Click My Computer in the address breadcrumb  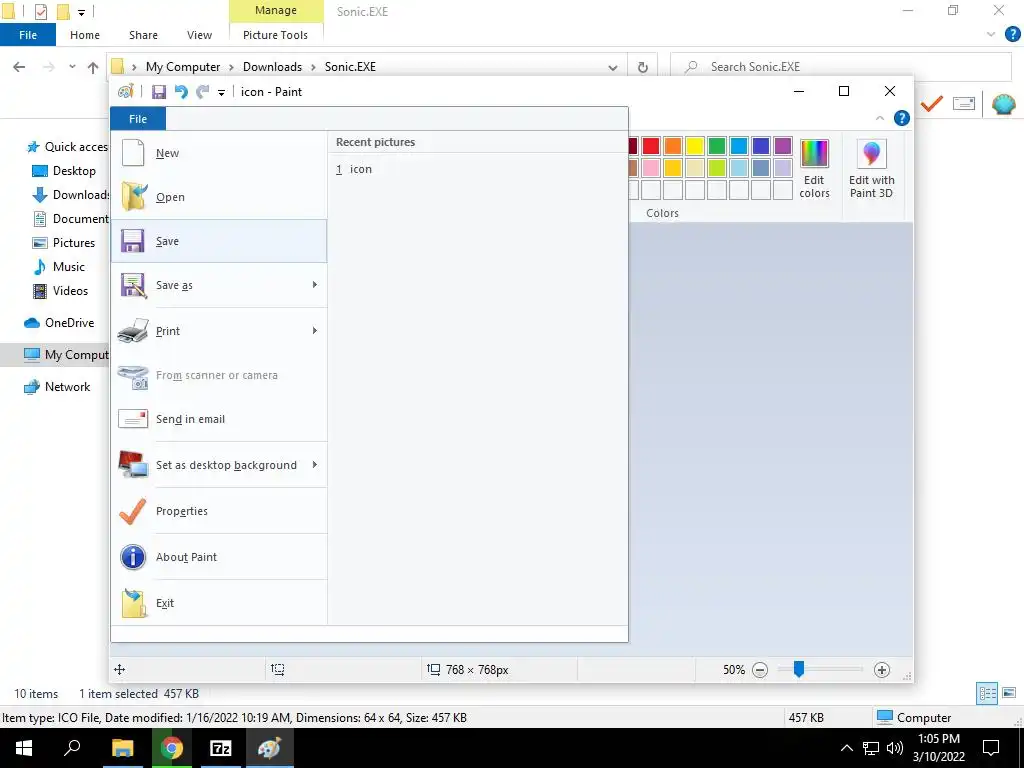pyautogui.click(x=183, y=67)
